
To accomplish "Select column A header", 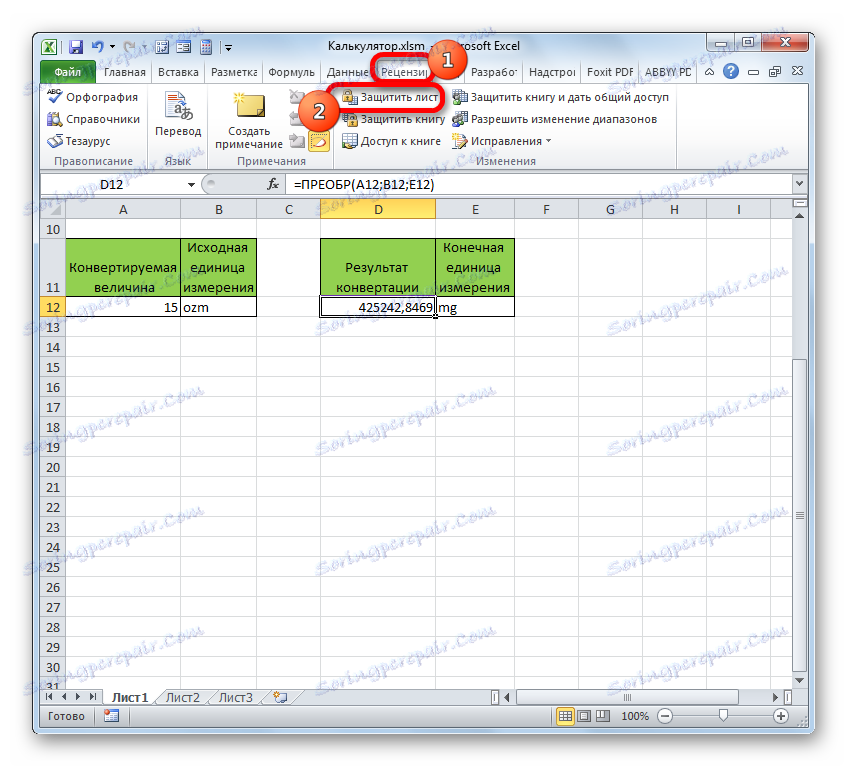I will click(x=123, y=209).
